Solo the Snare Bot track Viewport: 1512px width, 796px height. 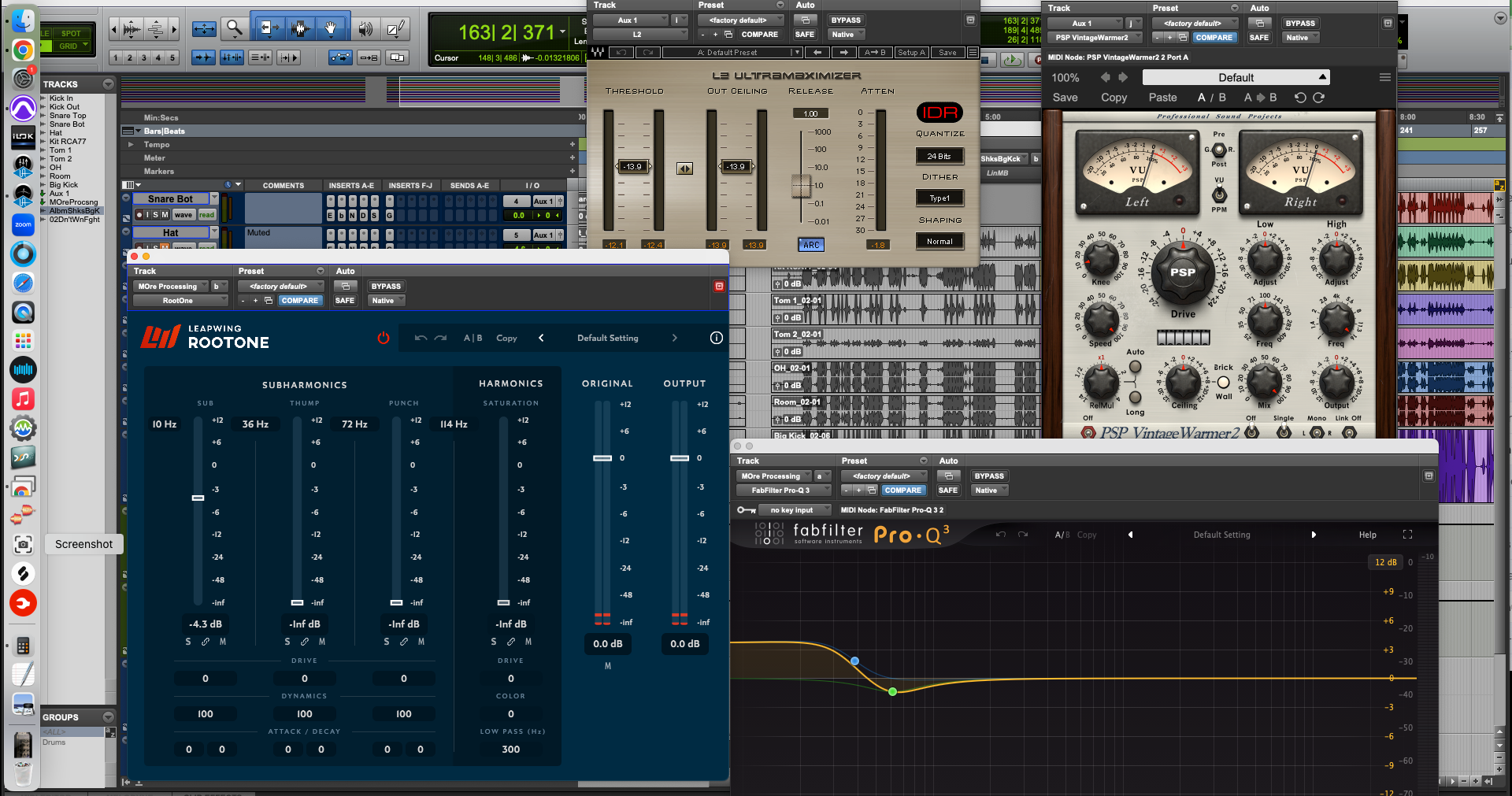pos(155,215)
